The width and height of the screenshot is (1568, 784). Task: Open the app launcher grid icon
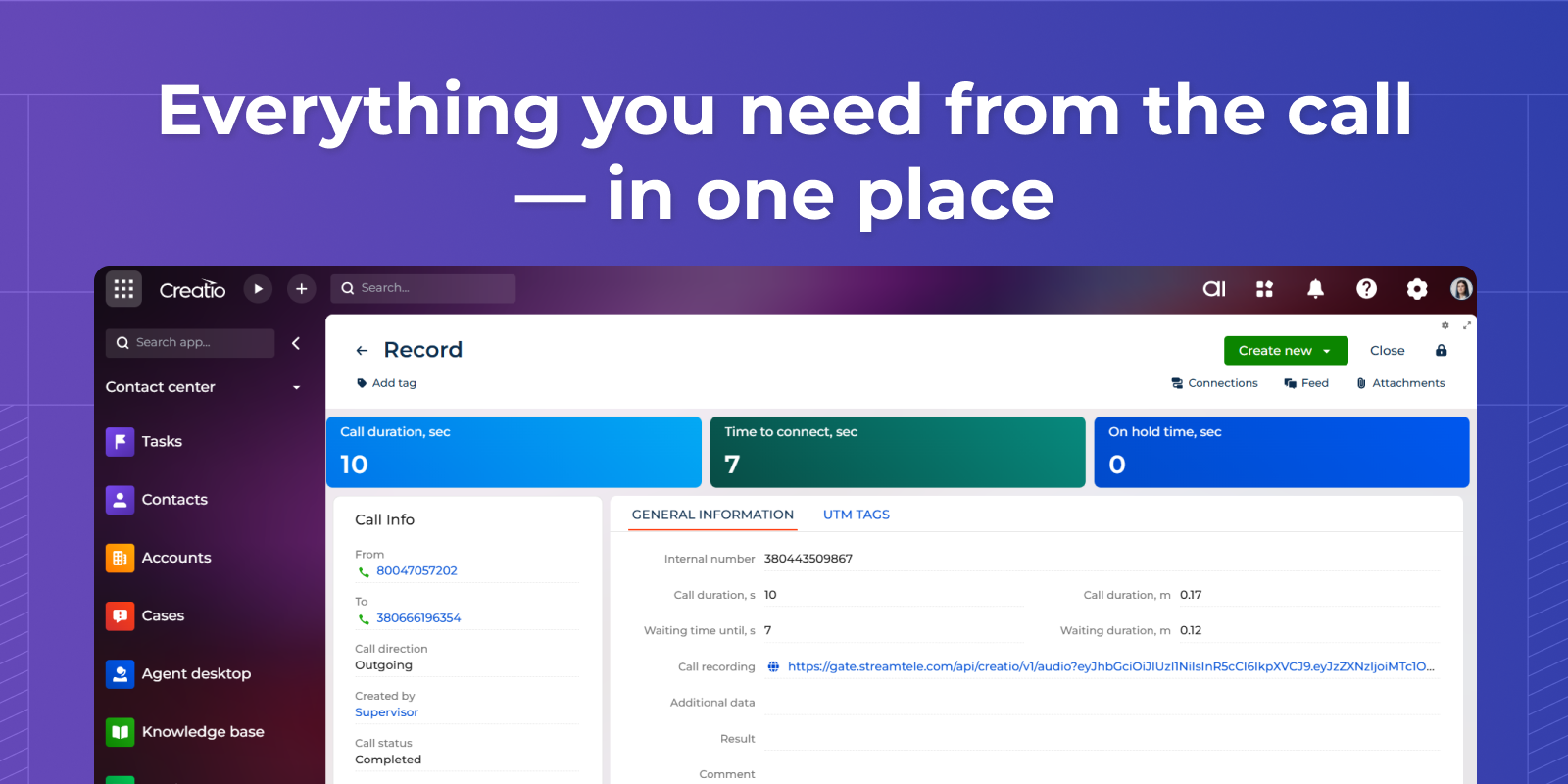(123, 289)
